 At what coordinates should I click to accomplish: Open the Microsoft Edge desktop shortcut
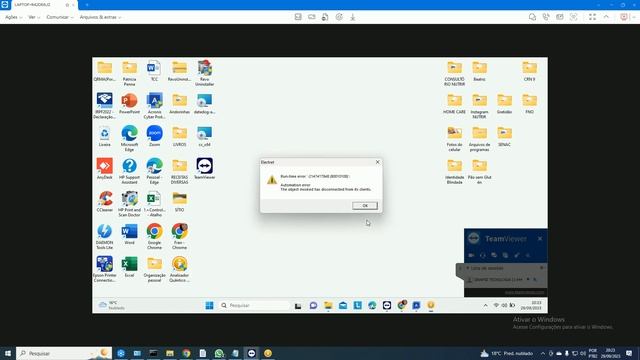(x=129, y=138)
